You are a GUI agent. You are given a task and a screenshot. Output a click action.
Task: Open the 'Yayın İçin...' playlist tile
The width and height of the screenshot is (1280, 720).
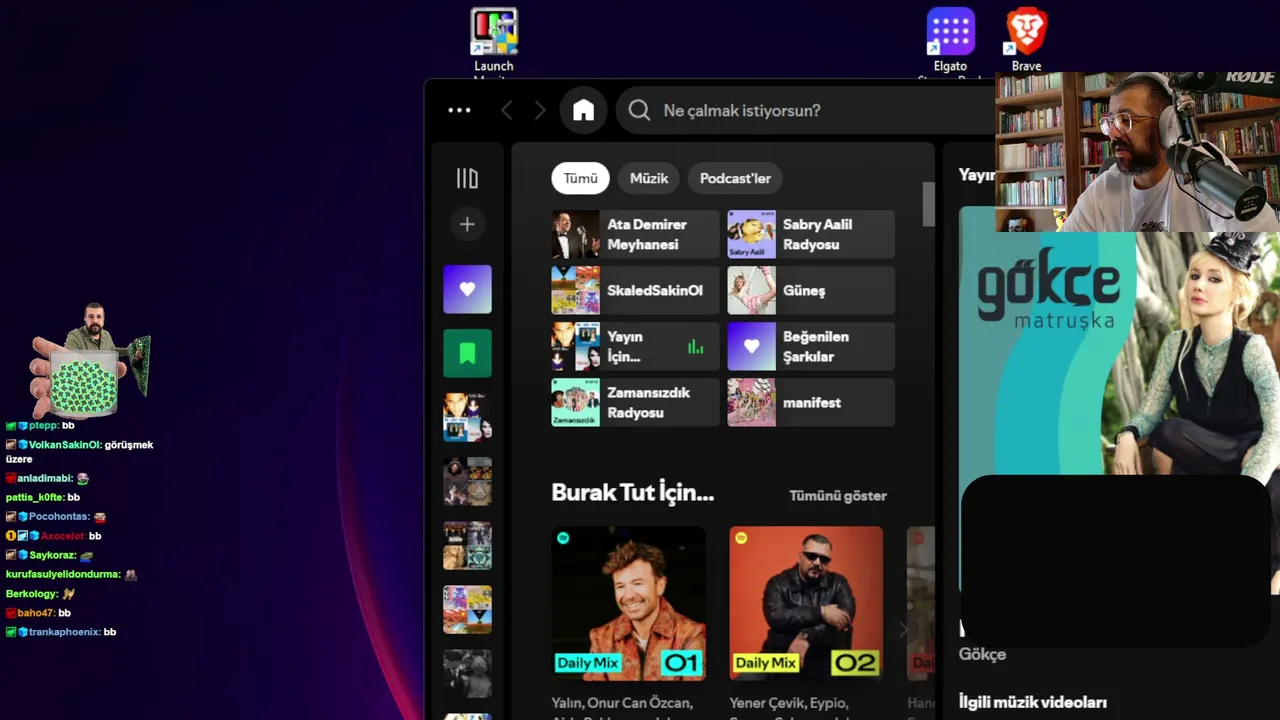(635, 346)
